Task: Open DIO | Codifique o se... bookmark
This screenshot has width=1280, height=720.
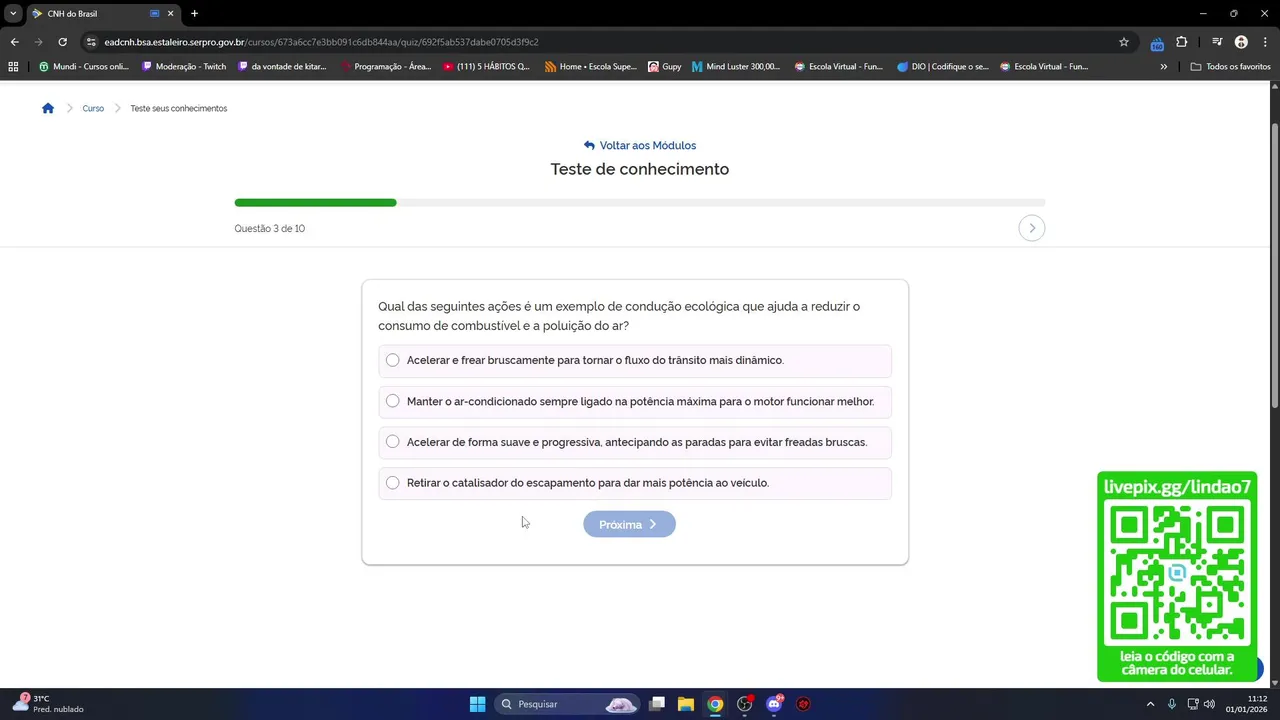Action: coord(943,66)
